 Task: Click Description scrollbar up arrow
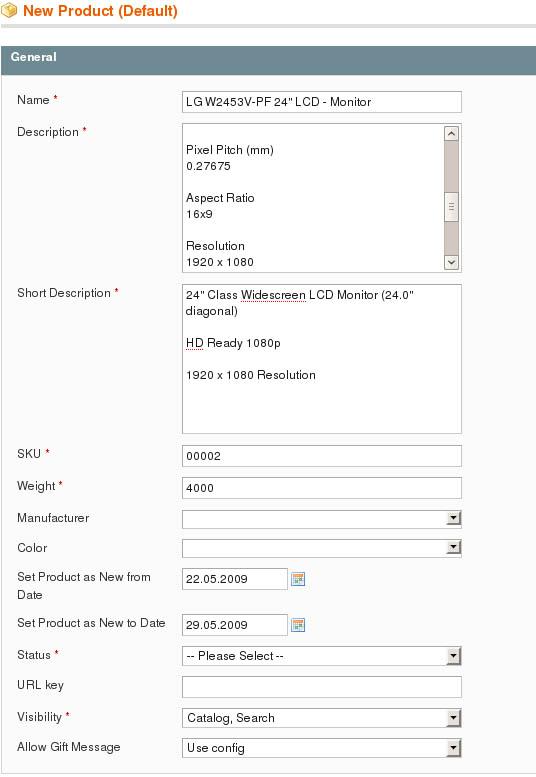tap(451, 133)
